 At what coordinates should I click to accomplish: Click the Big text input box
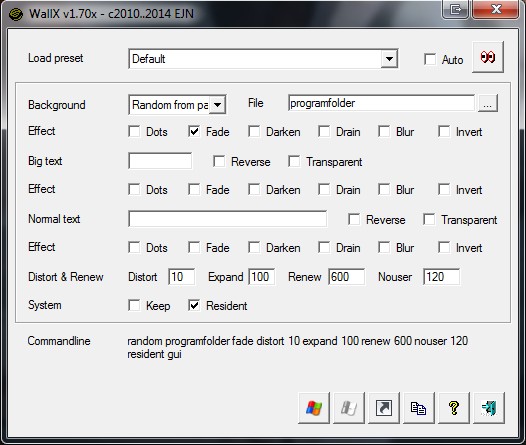(x=160, y=161)
